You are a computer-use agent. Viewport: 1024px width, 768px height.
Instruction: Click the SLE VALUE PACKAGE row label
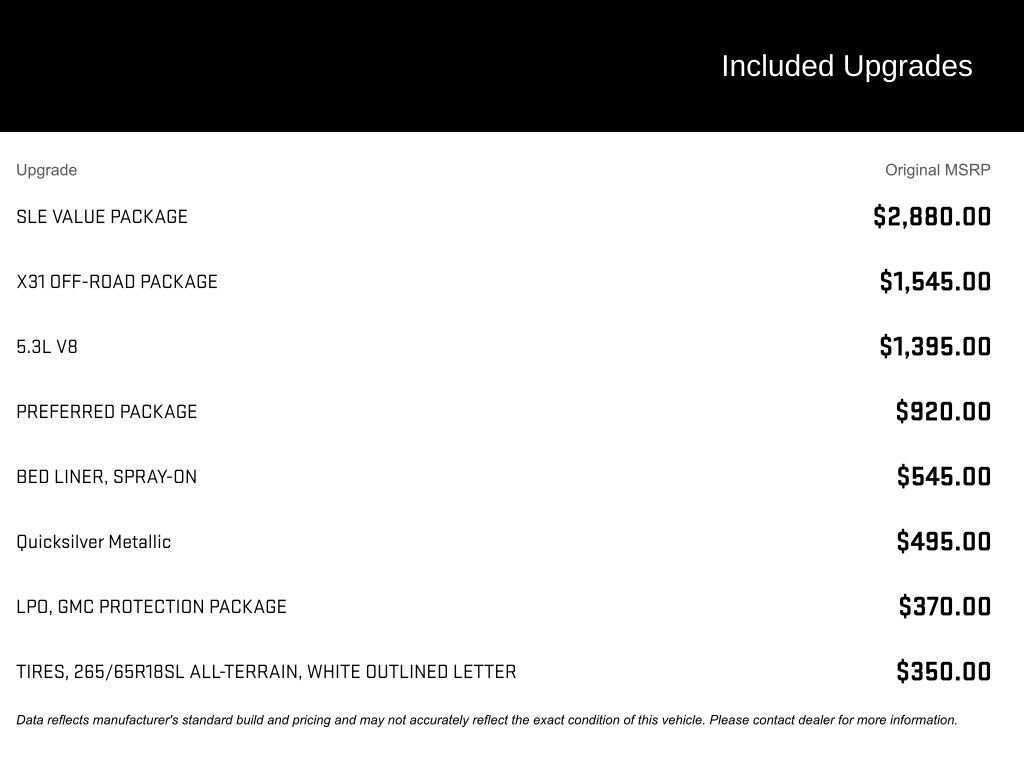point(102,217)
